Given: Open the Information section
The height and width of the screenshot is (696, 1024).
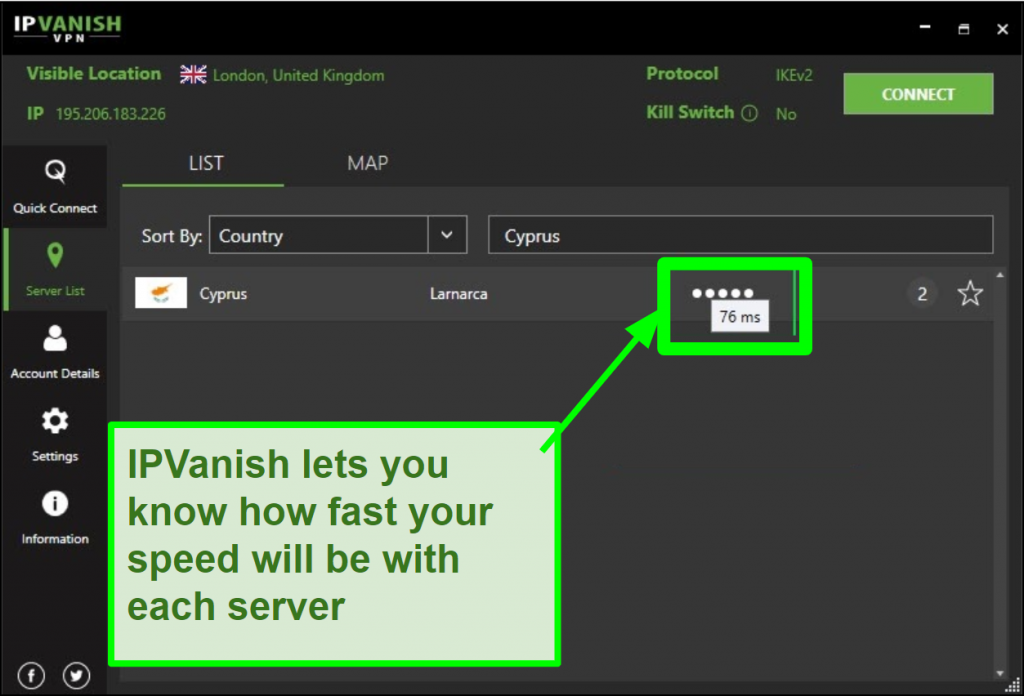Looking at the screenshot, I should pos(55,517).
